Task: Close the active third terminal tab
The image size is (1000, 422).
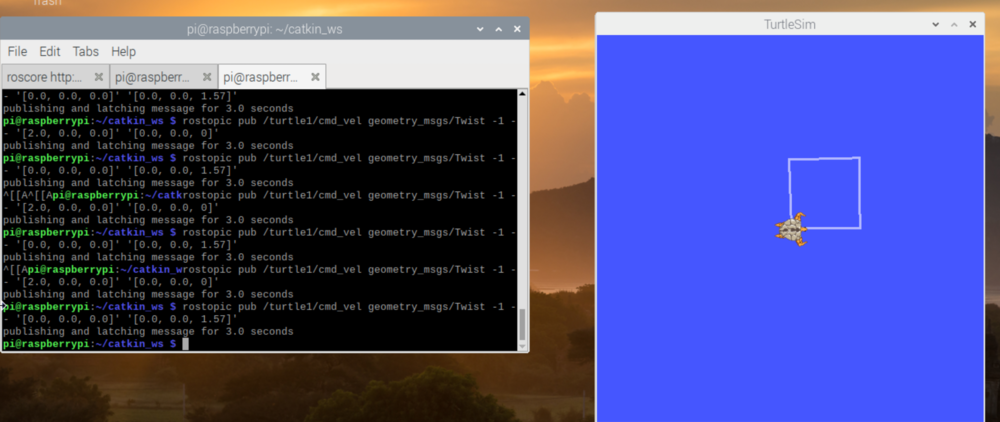Action: [315, 76]
